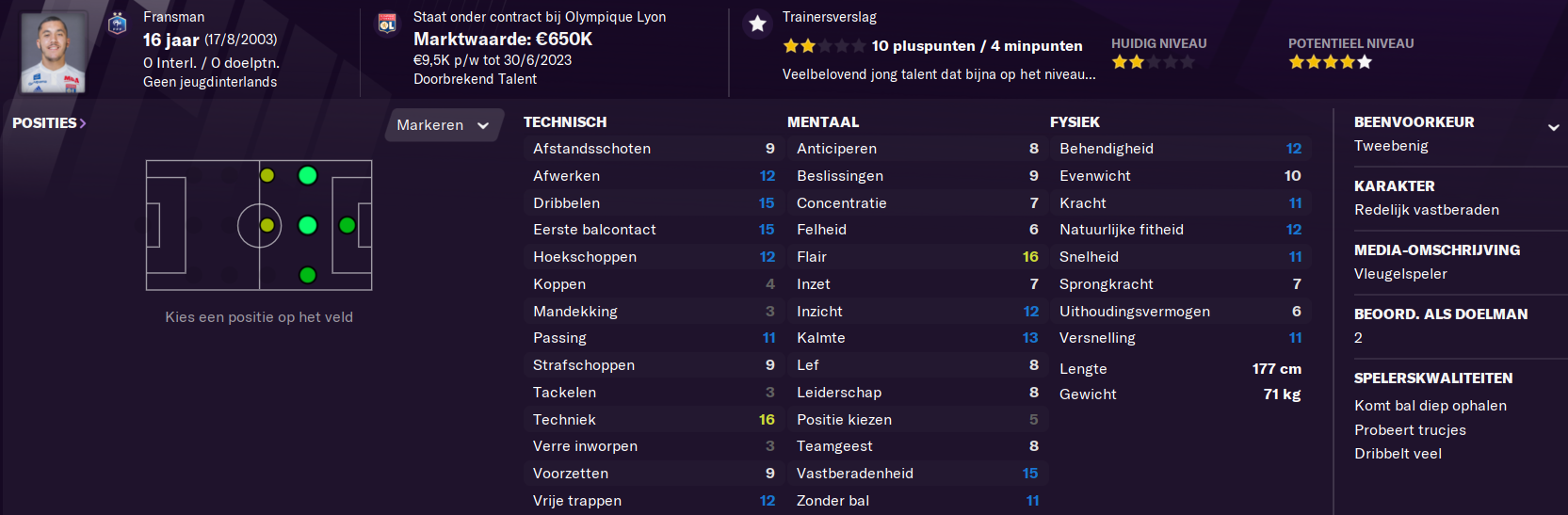Click the Olympique Lyon contract link
1568x515 pixels.
[x=540, y=17]
